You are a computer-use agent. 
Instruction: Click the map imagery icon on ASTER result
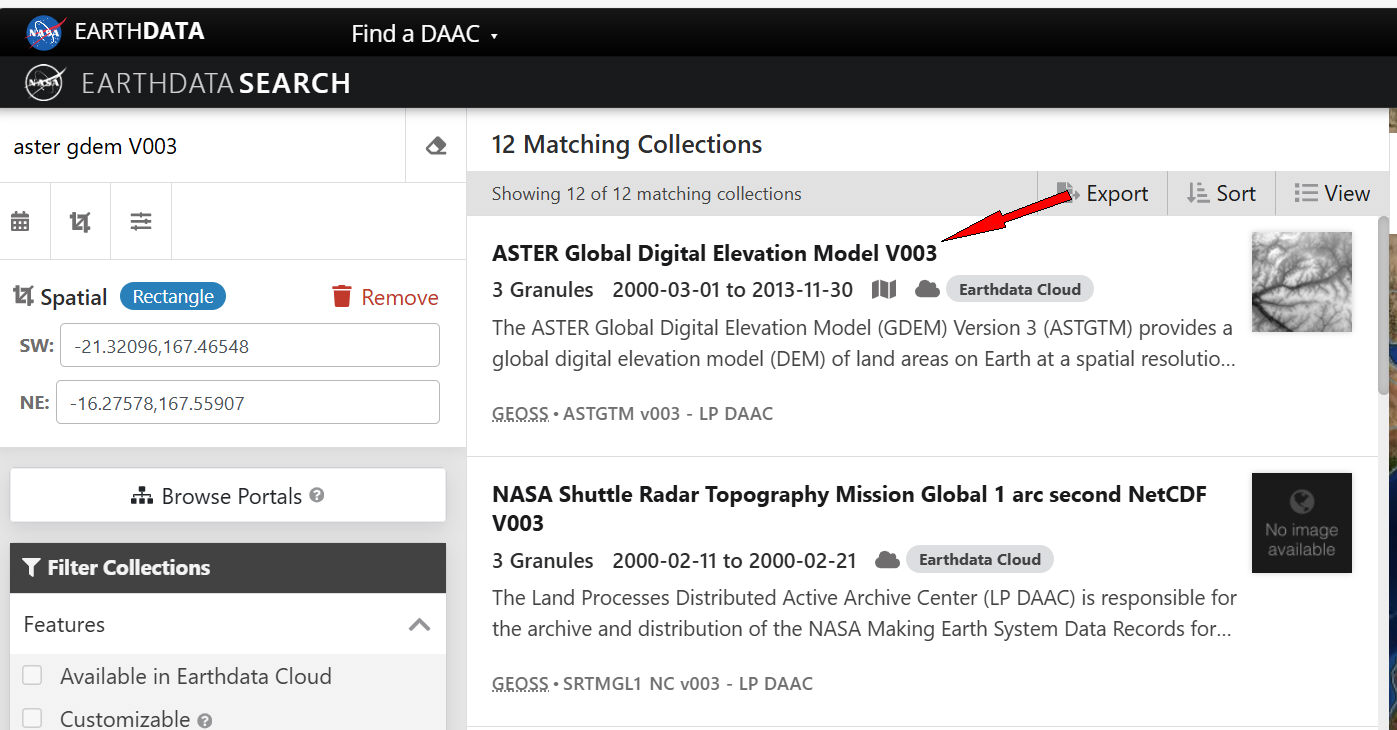(884, 290)
